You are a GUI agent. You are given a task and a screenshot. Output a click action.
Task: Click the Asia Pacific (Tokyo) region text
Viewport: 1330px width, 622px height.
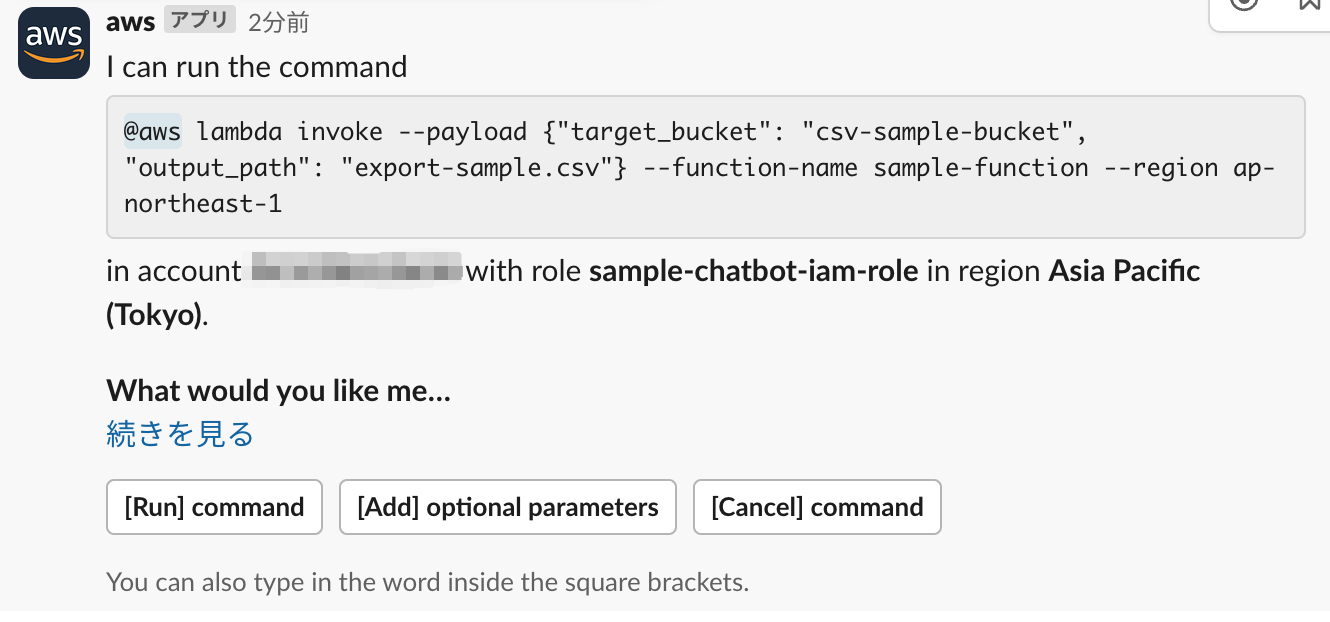[x=653, y=293]
